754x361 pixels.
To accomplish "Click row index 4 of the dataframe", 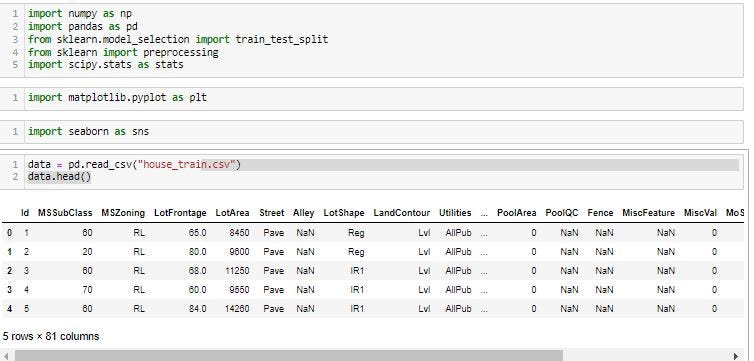I will 10,309.
